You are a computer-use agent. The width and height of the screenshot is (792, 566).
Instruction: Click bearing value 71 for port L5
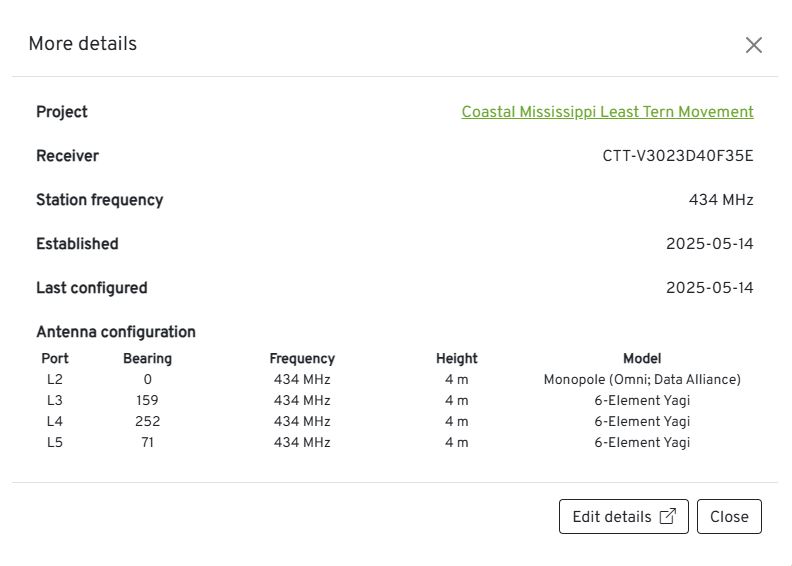147,443
